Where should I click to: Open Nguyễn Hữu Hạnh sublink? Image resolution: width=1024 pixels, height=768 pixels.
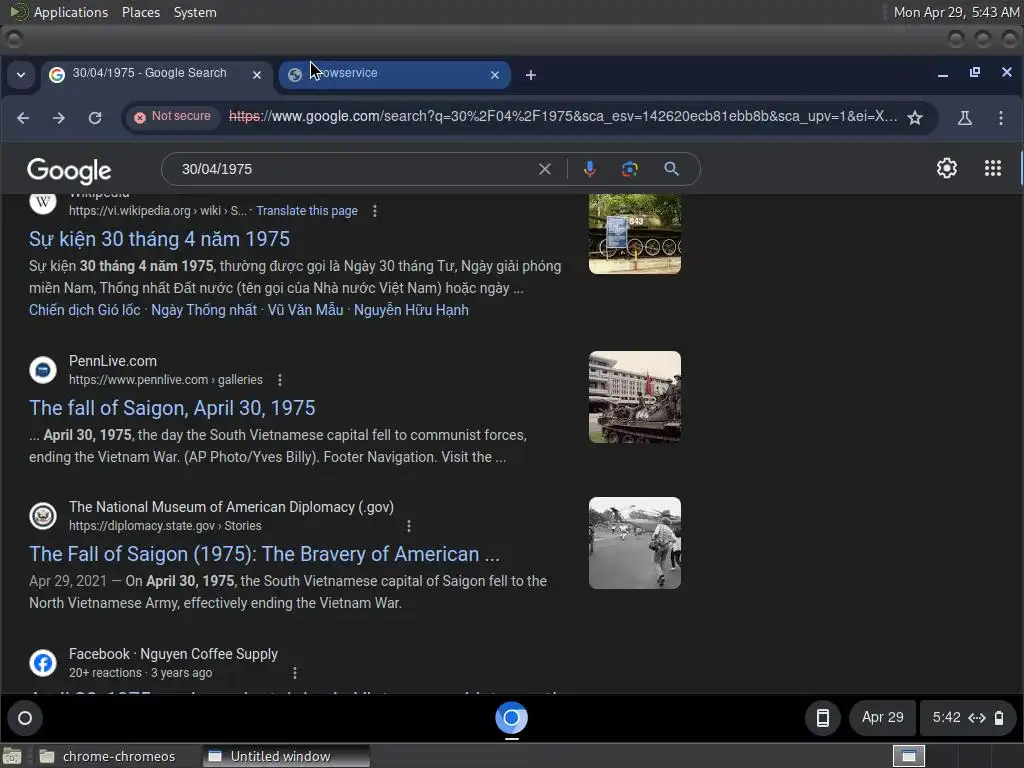(411, 310)
